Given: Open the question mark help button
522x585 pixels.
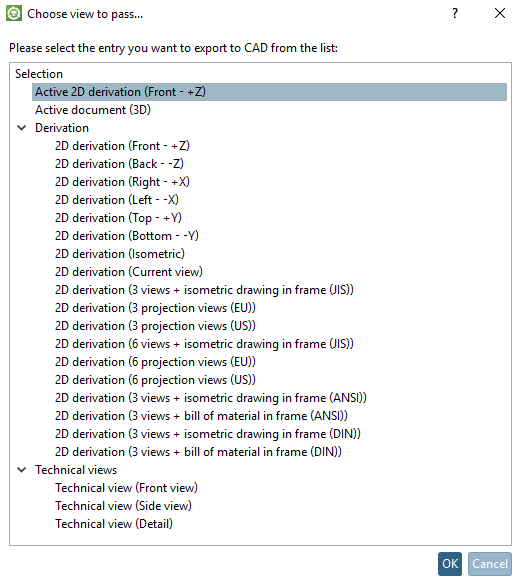Looking at the screenshot, I should tap(455, 13).
